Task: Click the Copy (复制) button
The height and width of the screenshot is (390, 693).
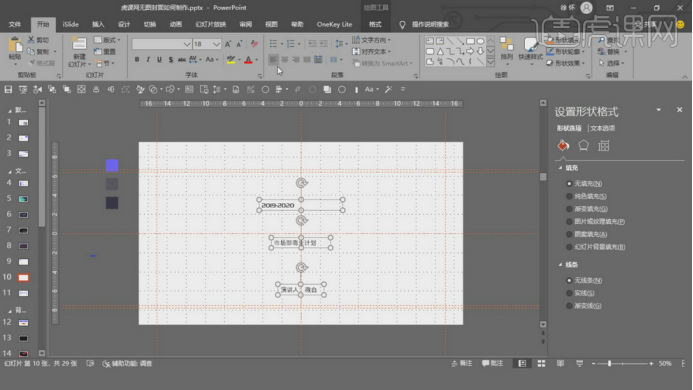Action: click(39, 52)
